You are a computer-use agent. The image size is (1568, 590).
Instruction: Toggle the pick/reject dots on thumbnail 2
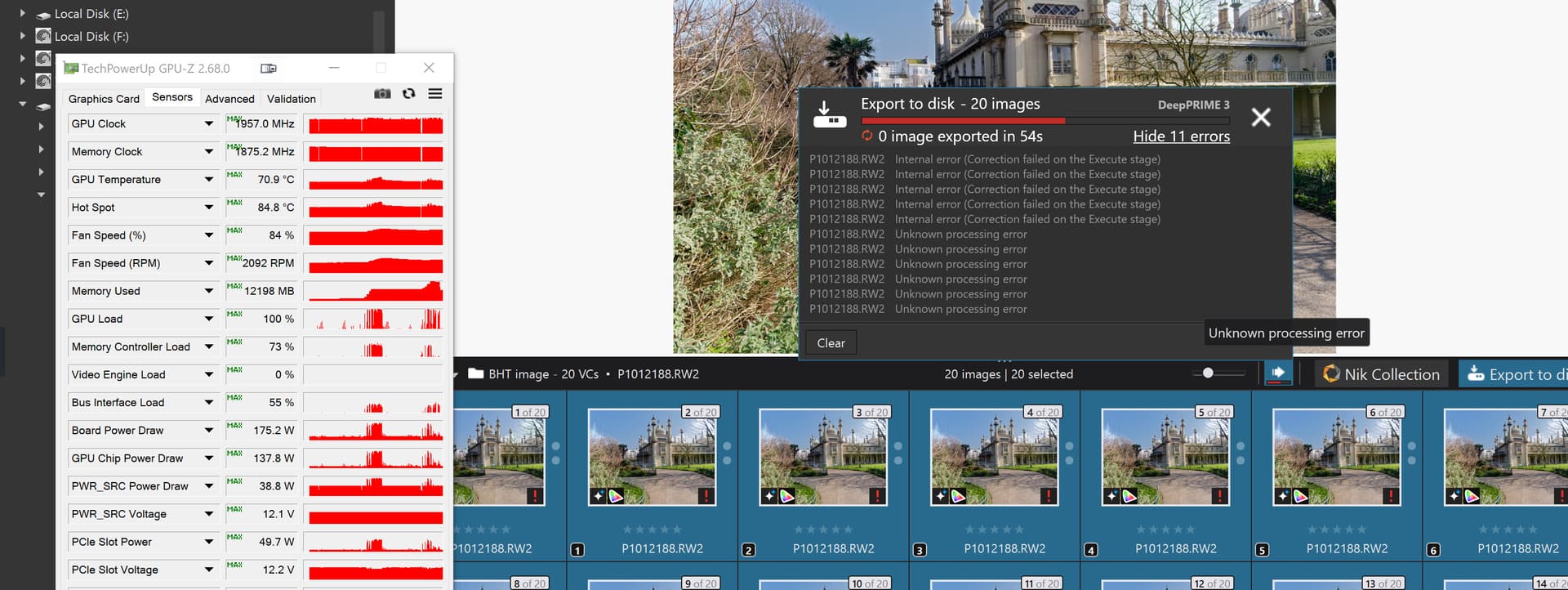pyautogui.click(x=727, y=454)
